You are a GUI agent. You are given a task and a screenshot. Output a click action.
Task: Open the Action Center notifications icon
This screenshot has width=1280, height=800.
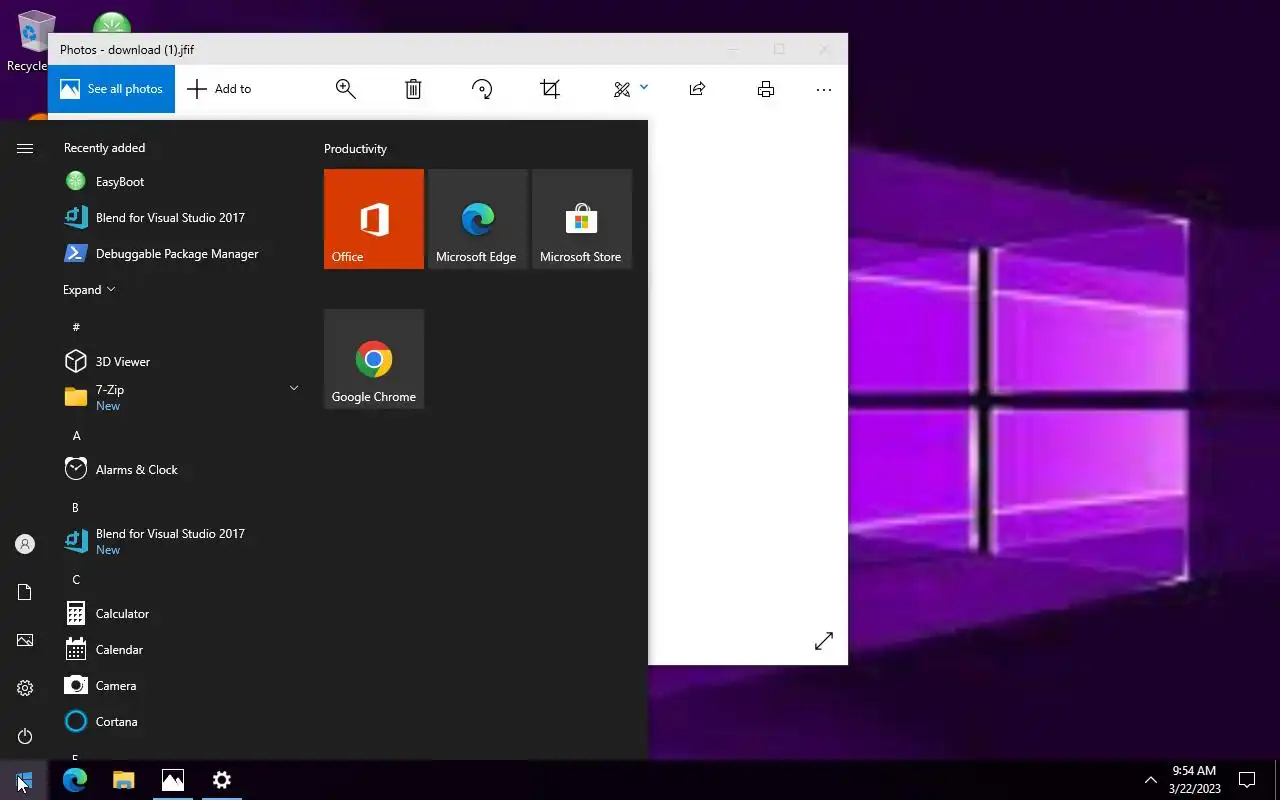1247,780
